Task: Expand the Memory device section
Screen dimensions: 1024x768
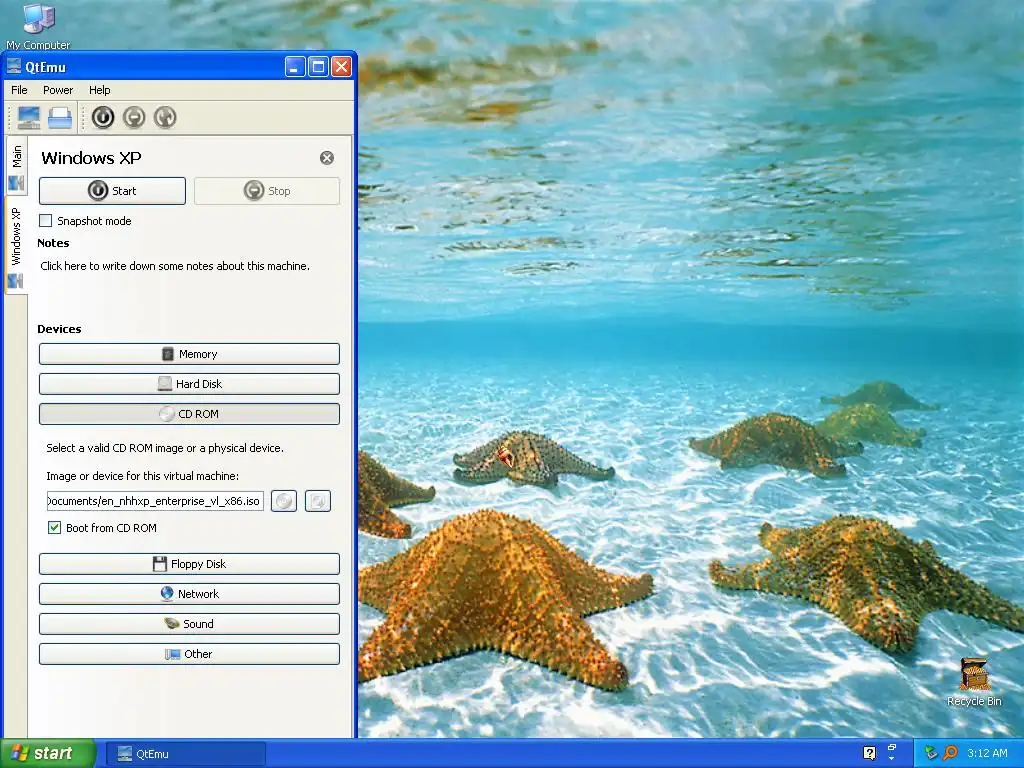Action: point(189,354)
